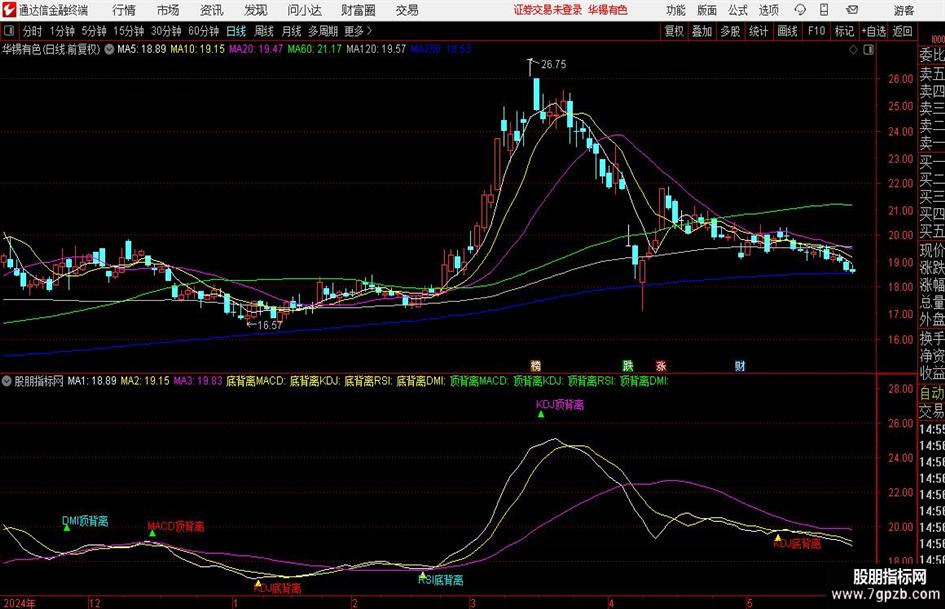Click the 画线 drawing button

[788, 31]
